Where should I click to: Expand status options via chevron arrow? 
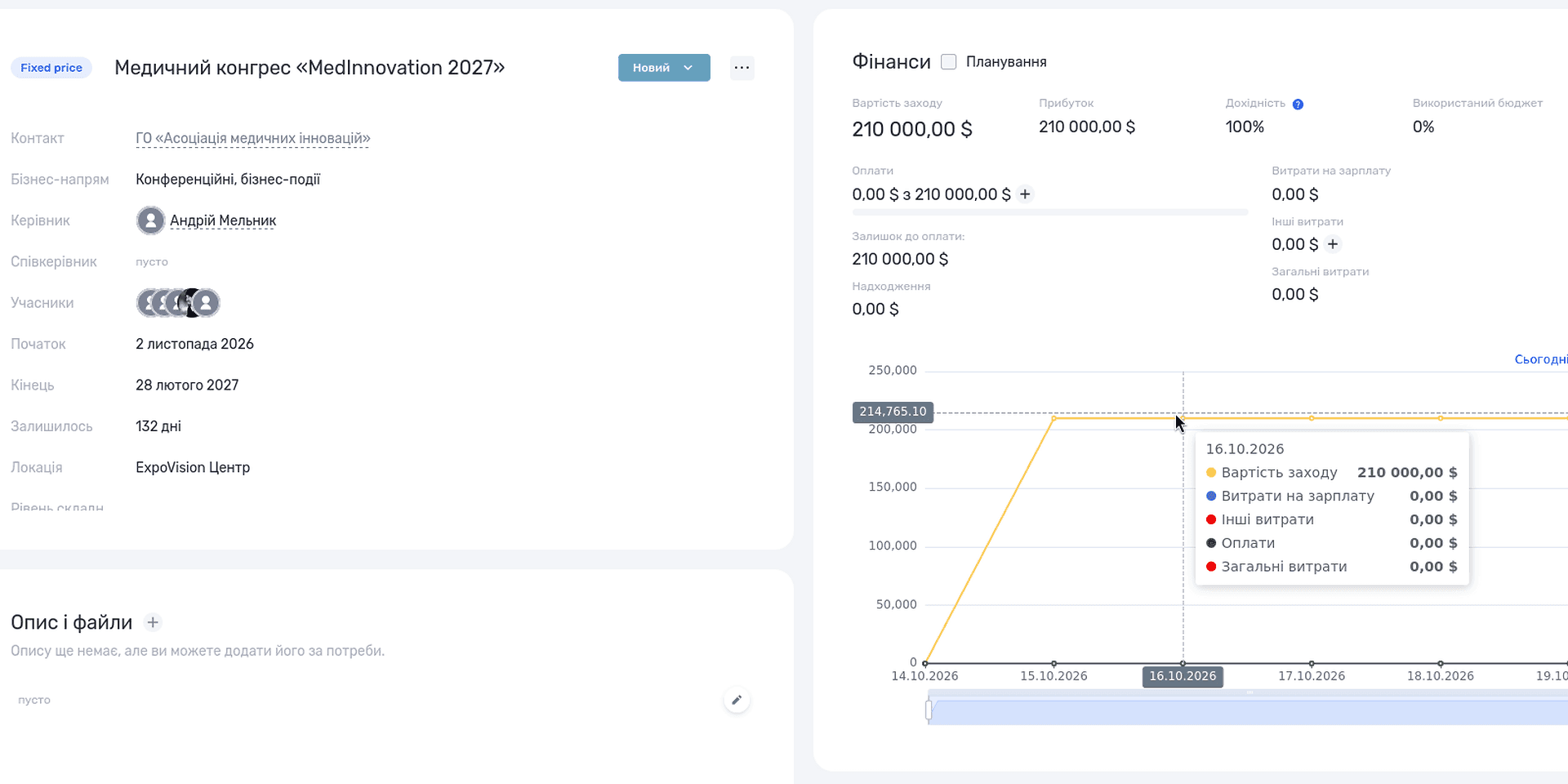[688, 68]
